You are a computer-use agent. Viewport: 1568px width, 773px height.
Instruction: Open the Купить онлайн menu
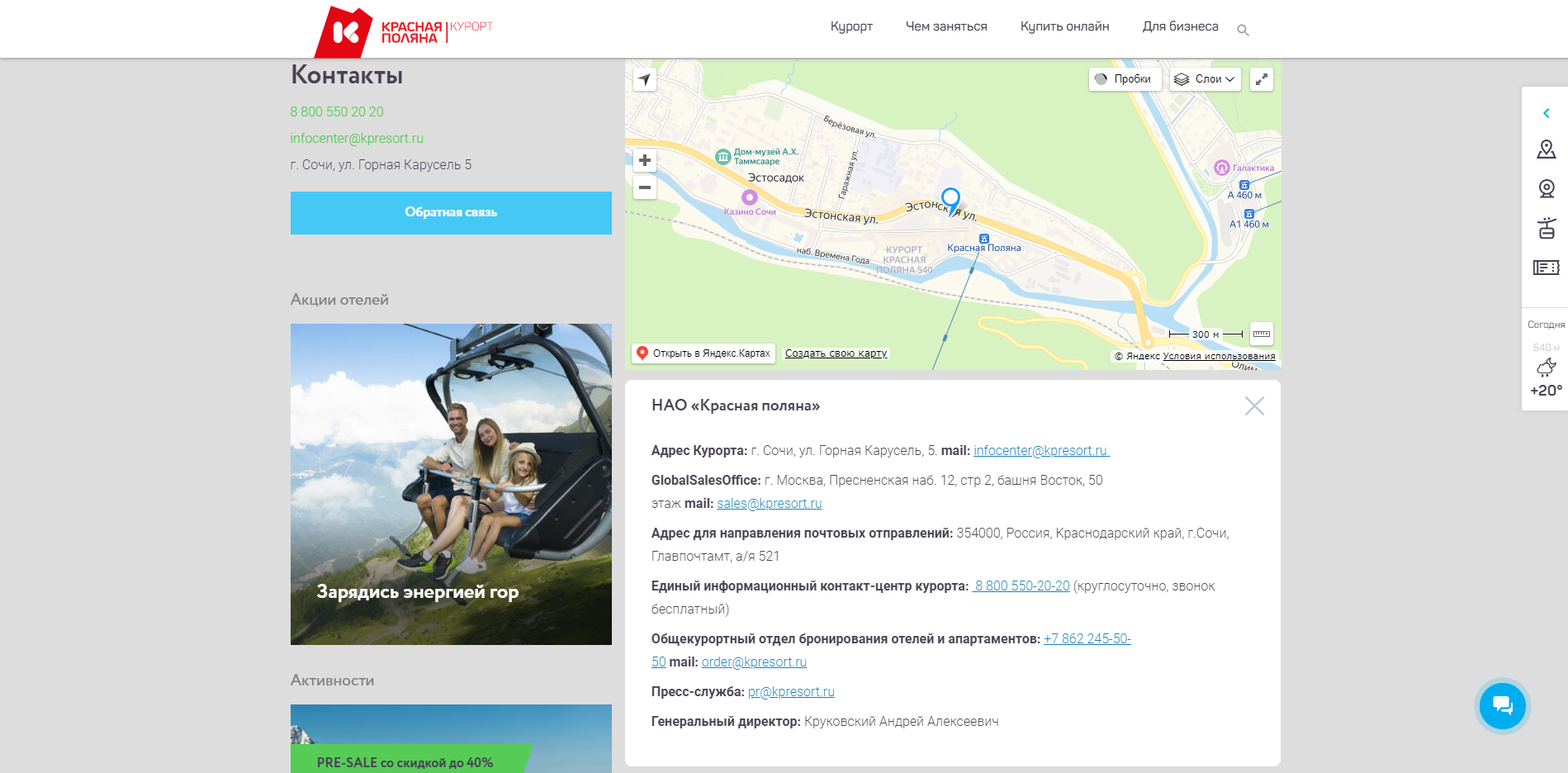[1064, 26]
